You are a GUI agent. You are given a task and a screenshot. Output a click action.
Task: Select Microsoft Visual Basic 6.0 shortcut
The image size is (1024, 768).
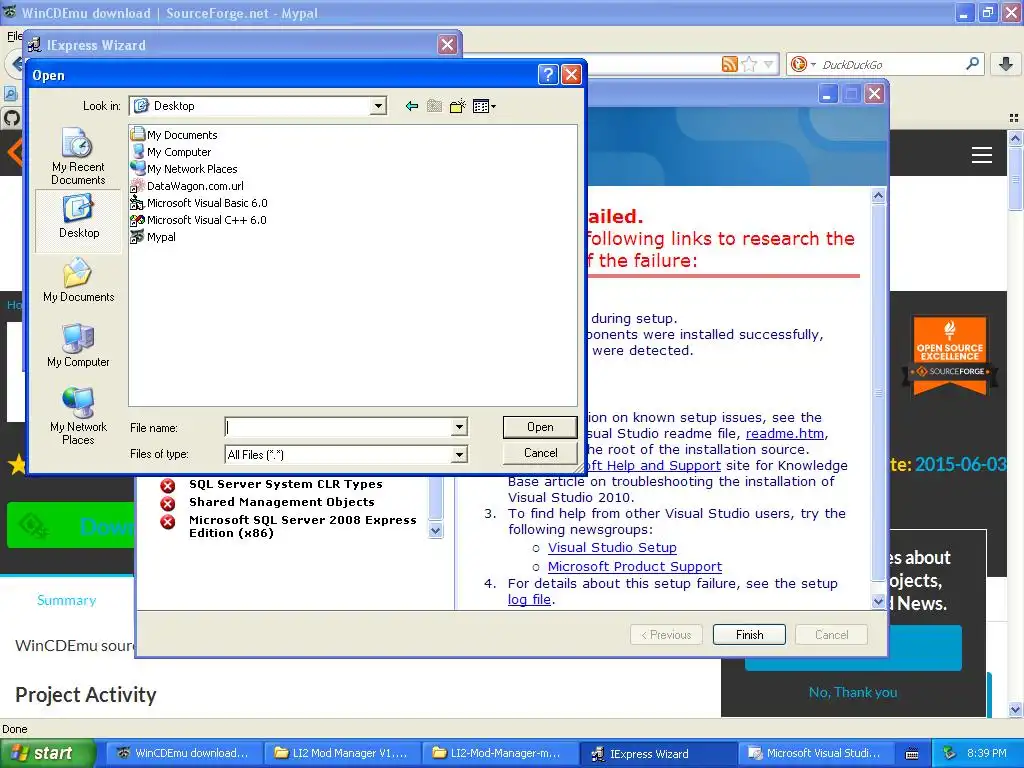[199, 202]
